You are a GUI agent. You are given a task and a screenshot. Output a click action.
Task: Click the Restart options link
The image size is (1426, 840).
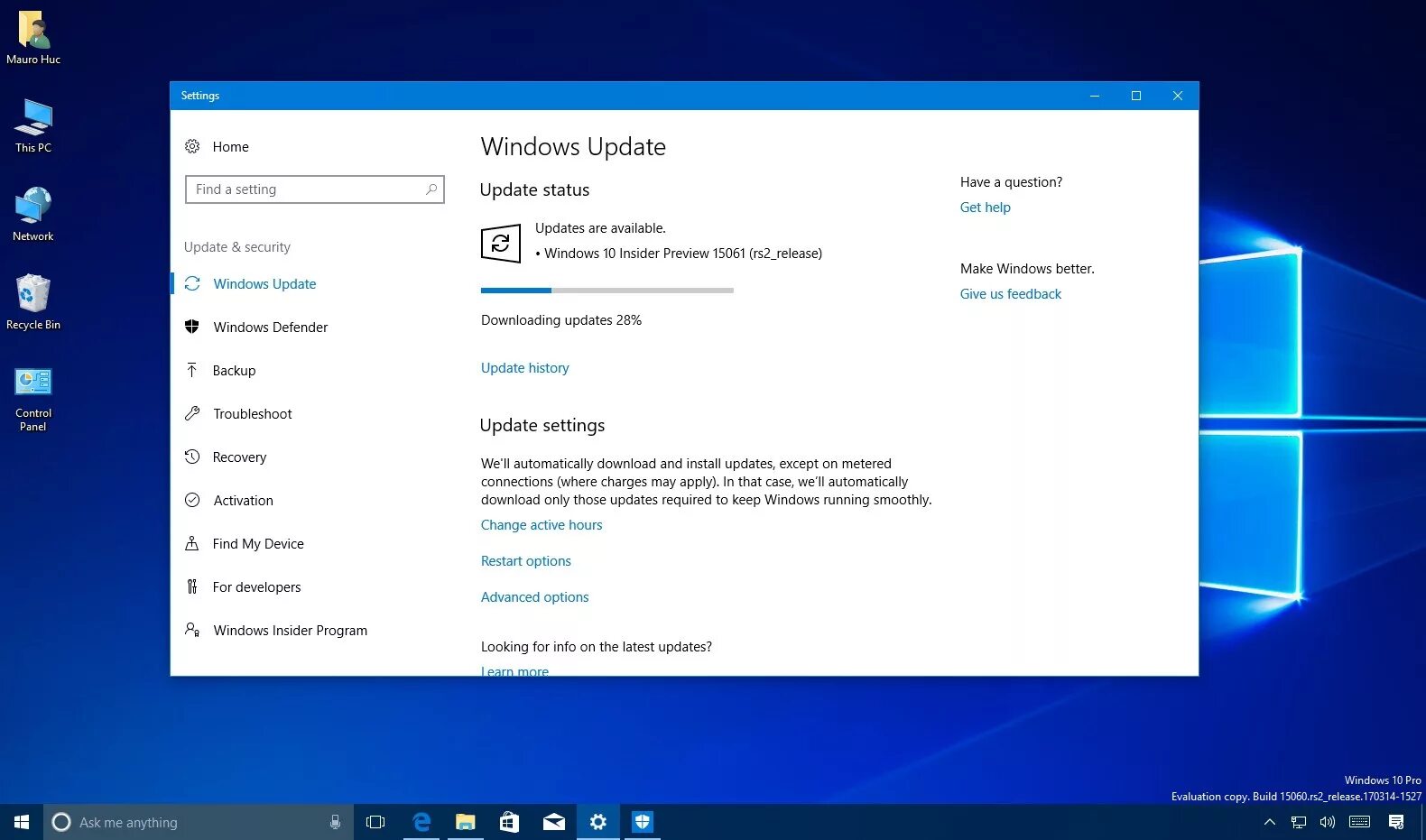click(525, 561)
